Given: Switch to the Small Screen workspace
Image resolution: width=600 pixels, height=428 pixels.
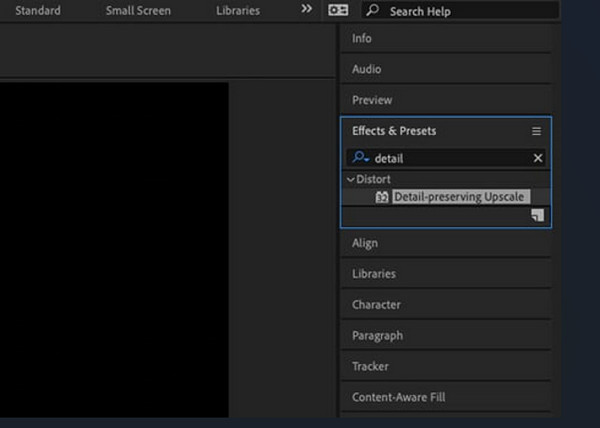Looking at the screenshot, I should 138,11.
